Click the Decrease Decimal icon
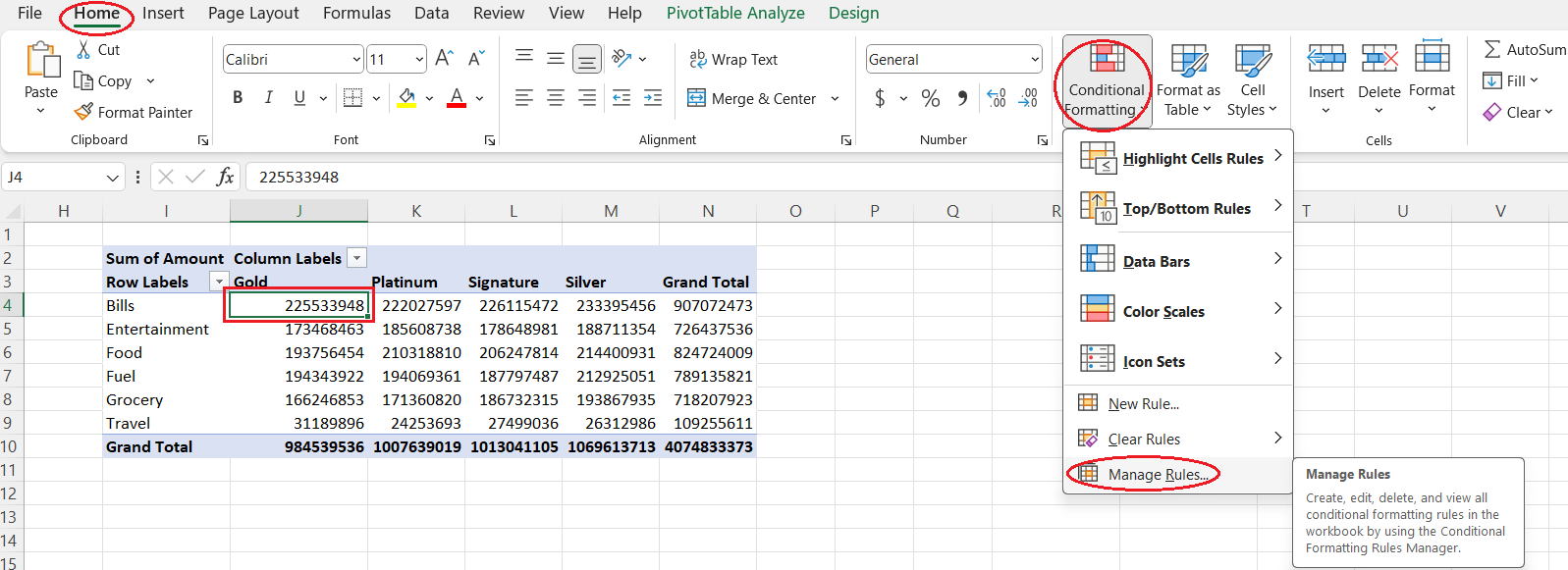The image size is (1568, 570). click(1028, 98)
